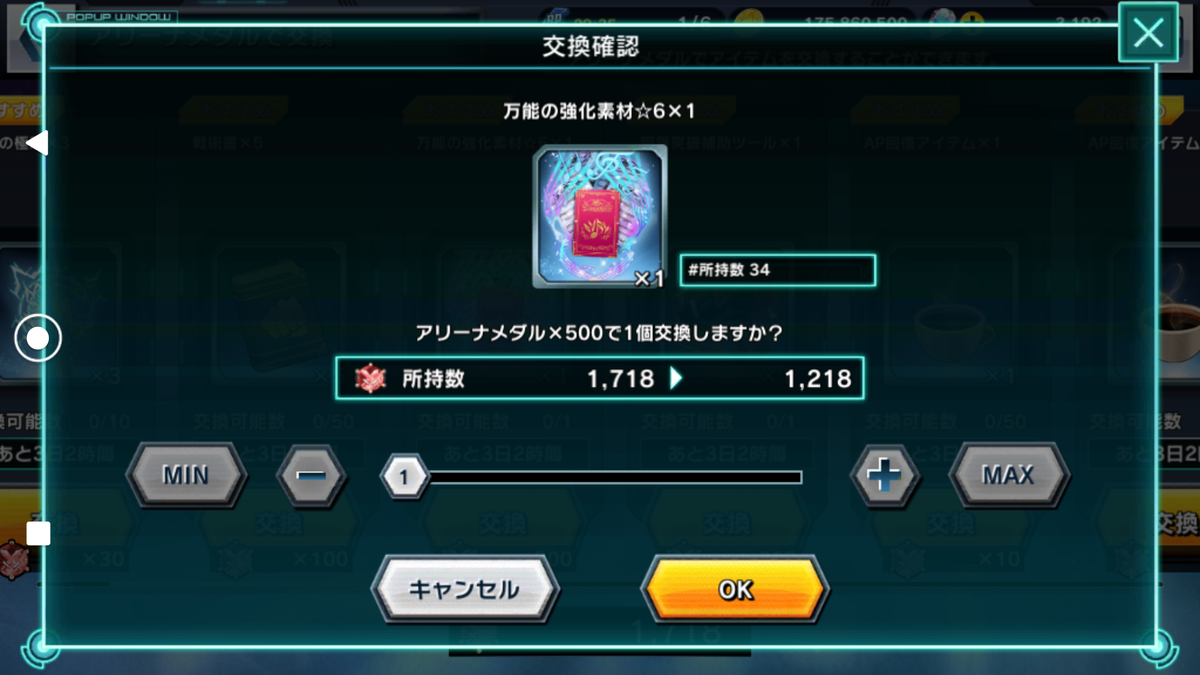Image resolution: width=1200 pixels, height=675 pixels.
Task: Tap the minus icon to decrease quantity
Action: coord(311,476)
